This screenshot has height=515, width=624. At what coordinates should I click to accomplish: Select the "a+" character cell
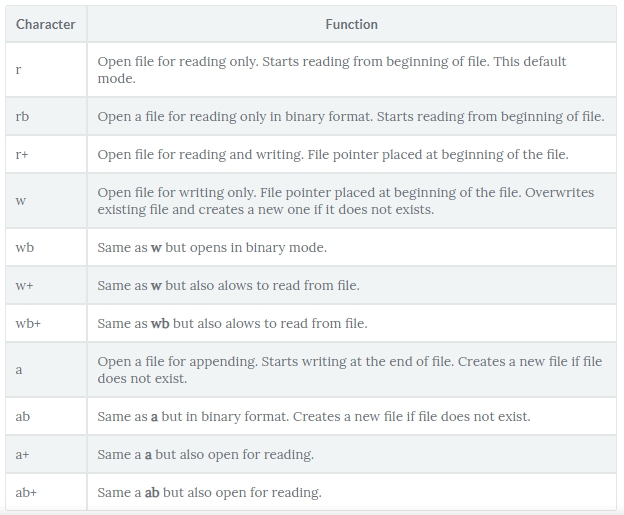click(x=23, y=454)
